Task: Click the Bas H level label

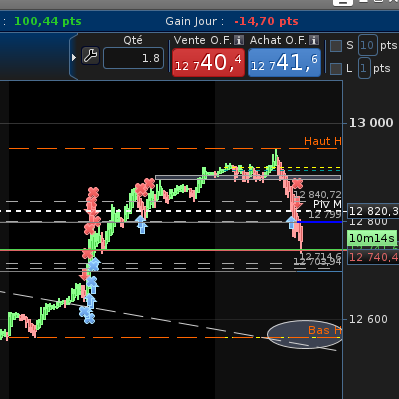Action: (x=325, y=330)
